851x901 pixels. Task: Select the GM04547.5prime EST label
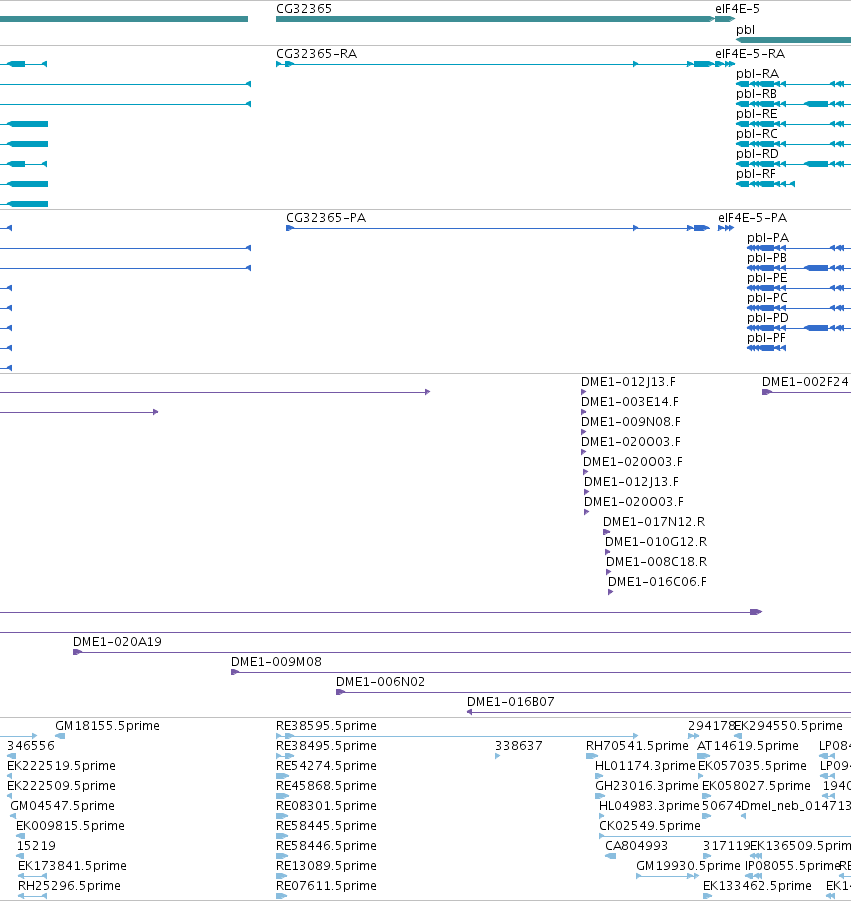pyautogui.click(x=62, y=806)
